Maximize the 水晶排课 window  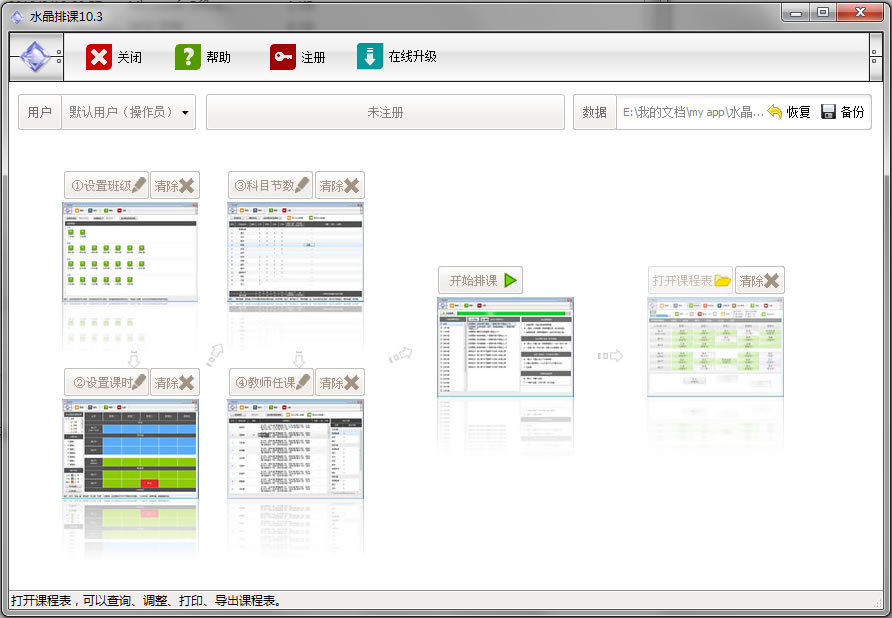[x=823, y=13]
